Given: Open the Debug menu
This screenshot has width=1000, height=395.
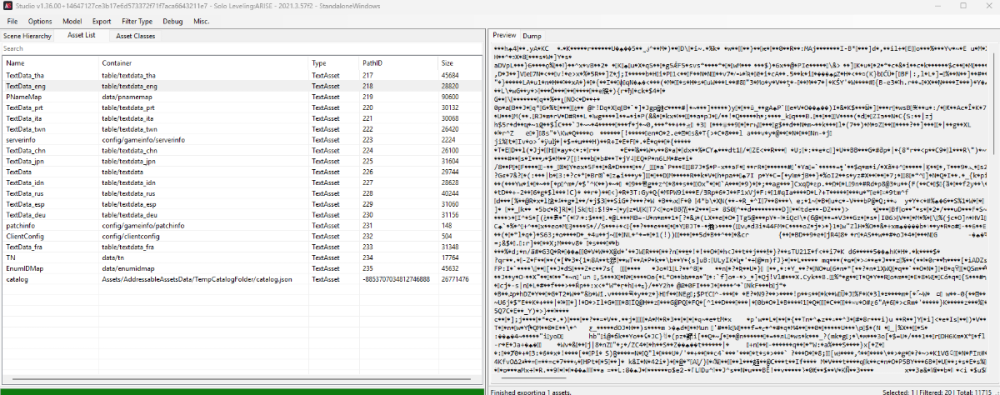Looking at the screenshot, I should 172,21.
